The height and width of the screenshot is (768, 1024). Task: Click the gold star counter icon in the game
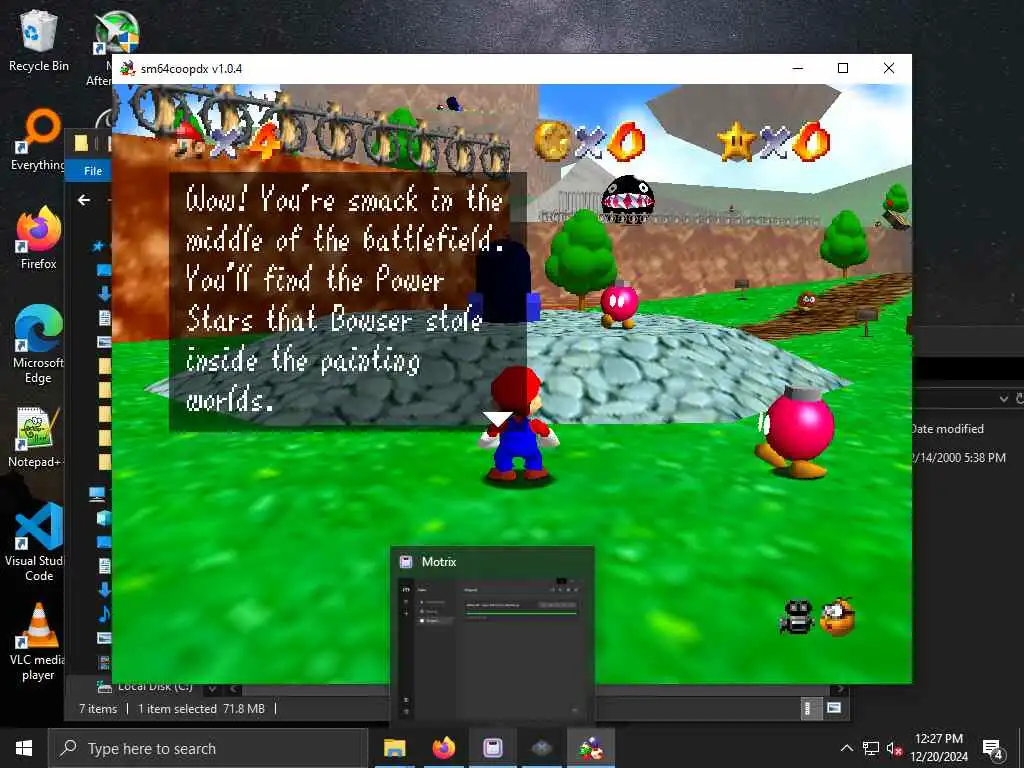[x=736, y=142]
